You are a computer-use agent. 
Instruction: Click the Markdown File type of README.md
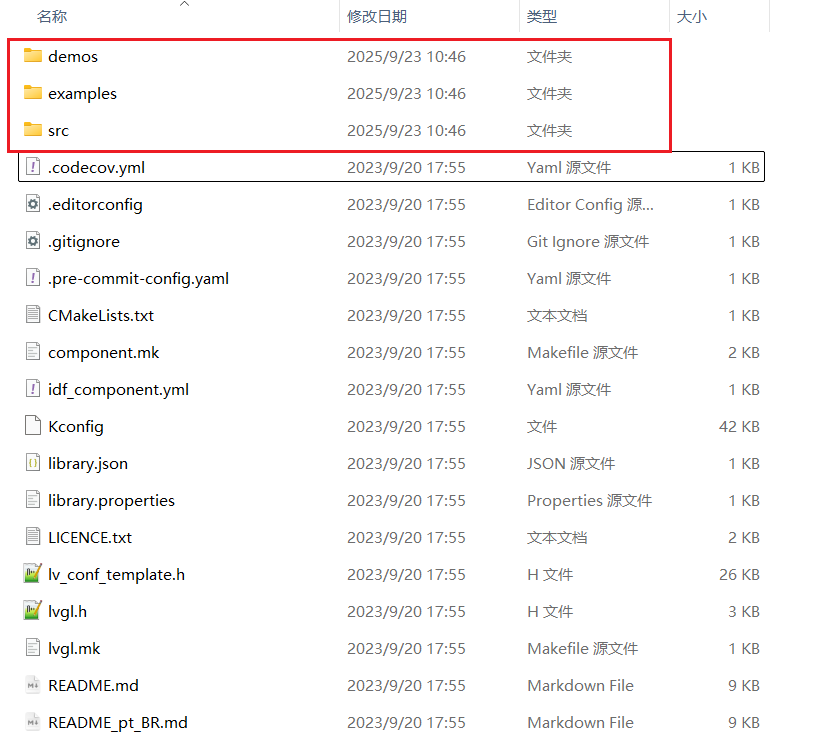580,686
